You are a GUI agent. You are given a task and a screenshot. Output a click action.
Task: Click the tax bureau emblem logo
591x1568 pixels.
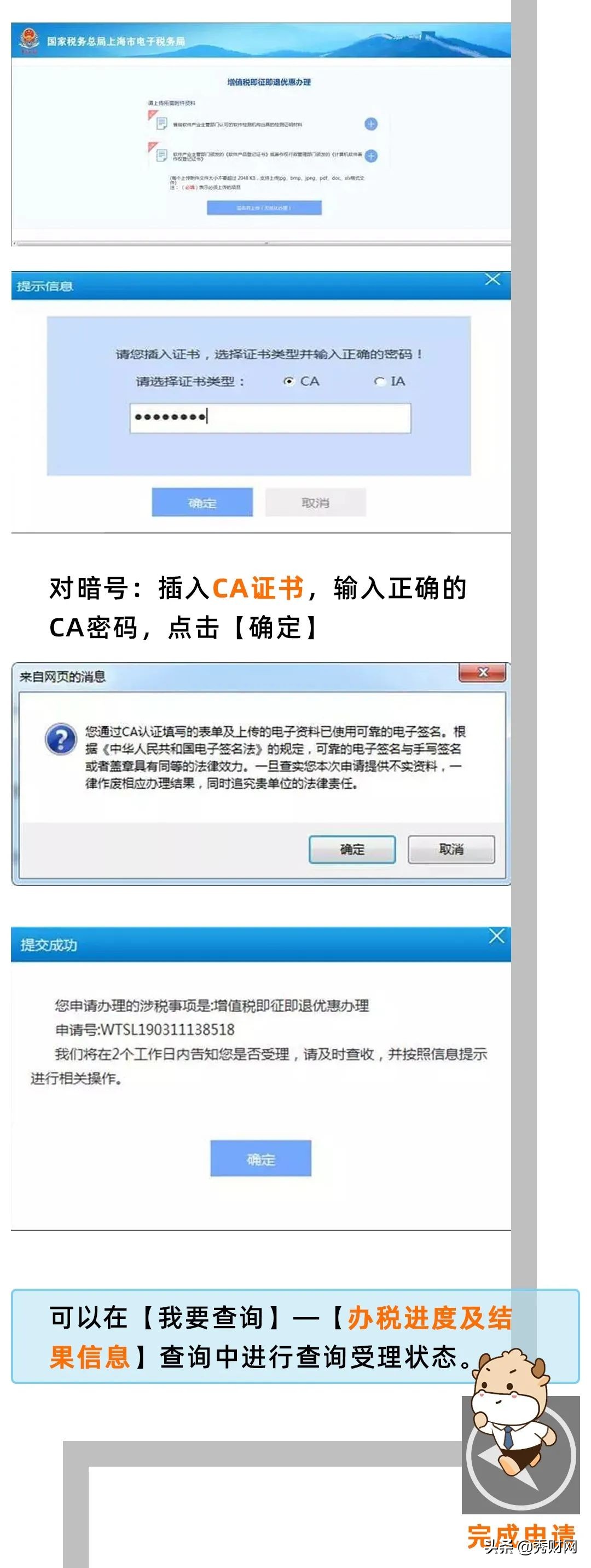click(28, 41)
